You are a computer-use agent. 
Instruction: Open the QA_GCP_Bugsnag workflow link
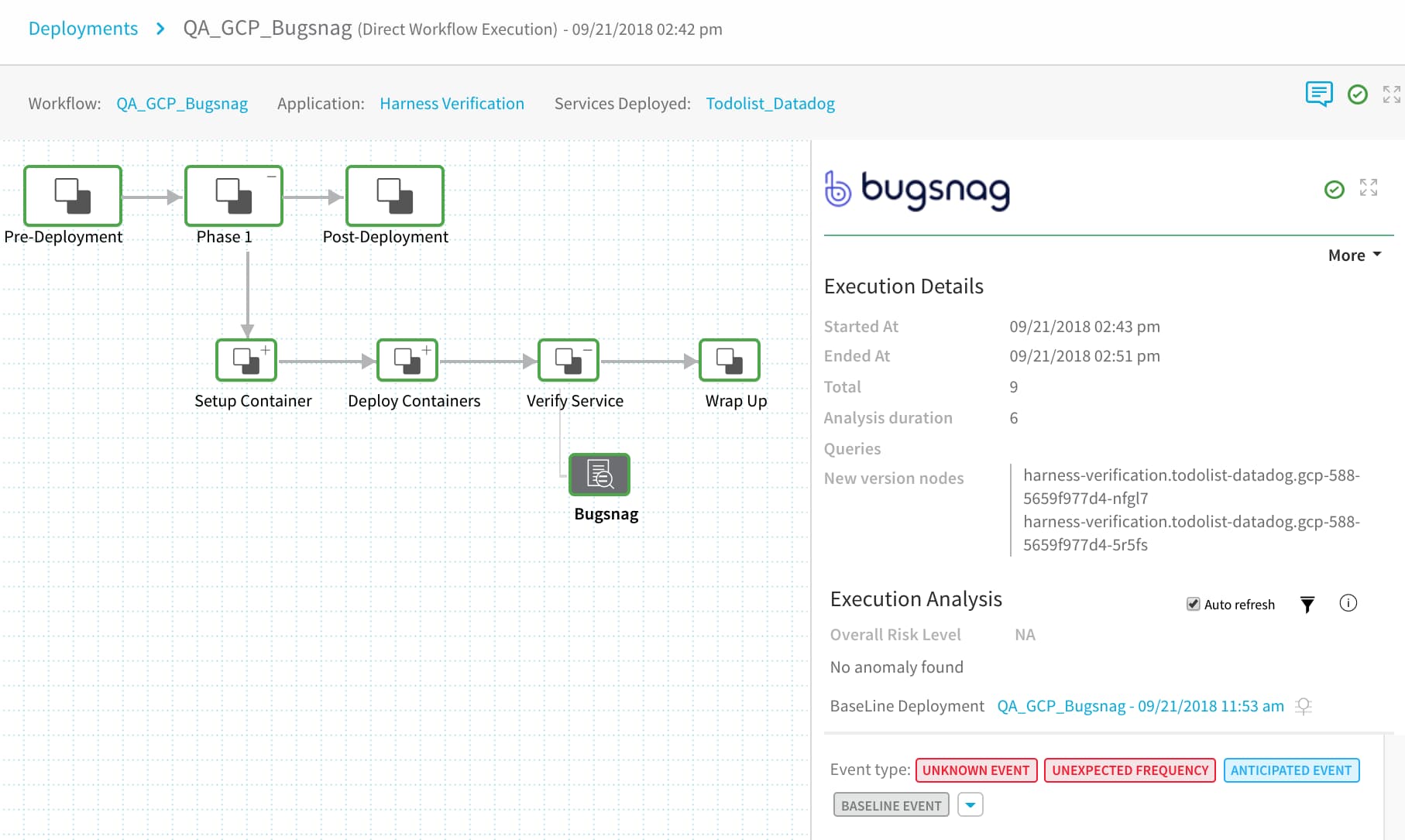pos(182,103)
